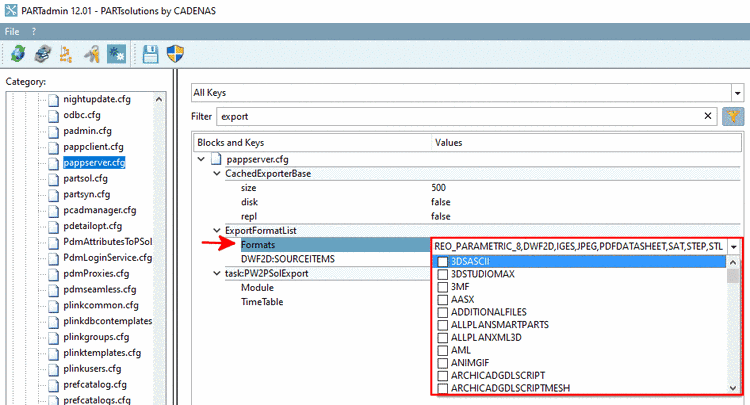This screenshot has width=750, height=405.
Task: Click document icon beside pappserver.cfg in key tree
Action: (x=216, y=159)
